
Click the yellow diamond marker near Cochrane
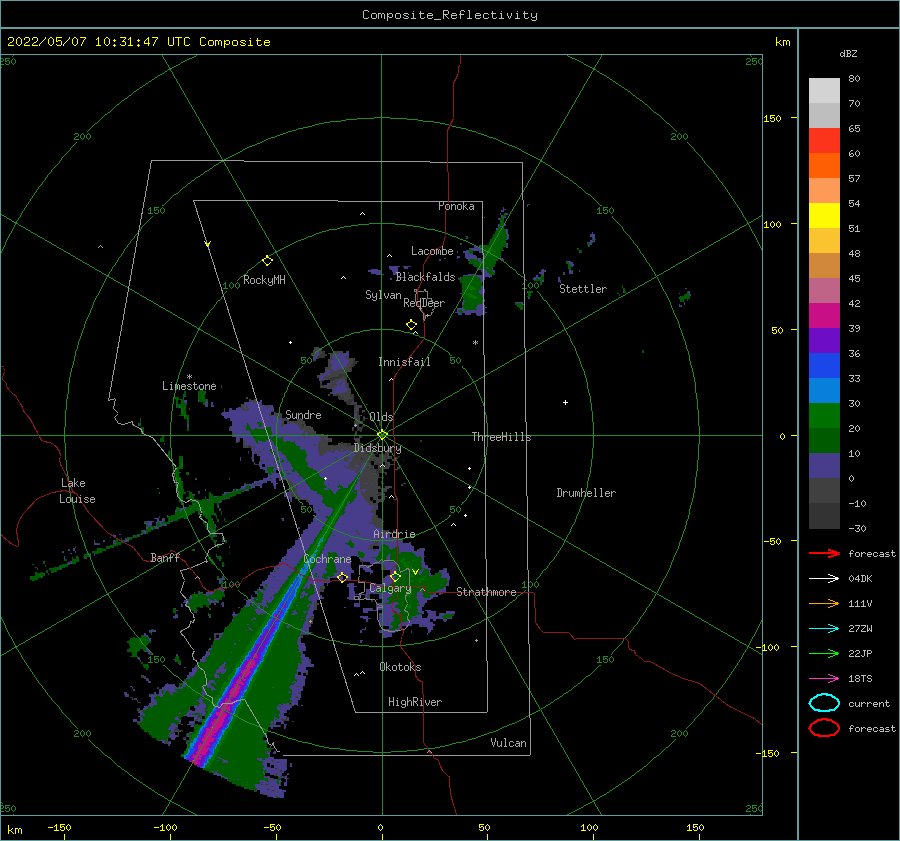coord(343,577)
